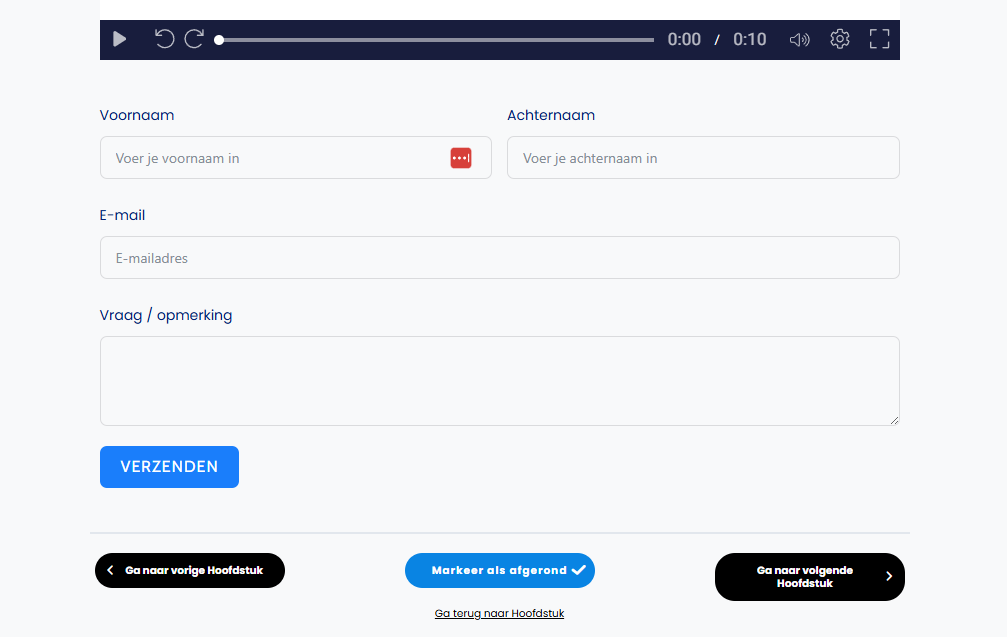Click the rewind circular arrow icon
Image resolution: width=1007 pixels, height=637 pixels.
165,39
